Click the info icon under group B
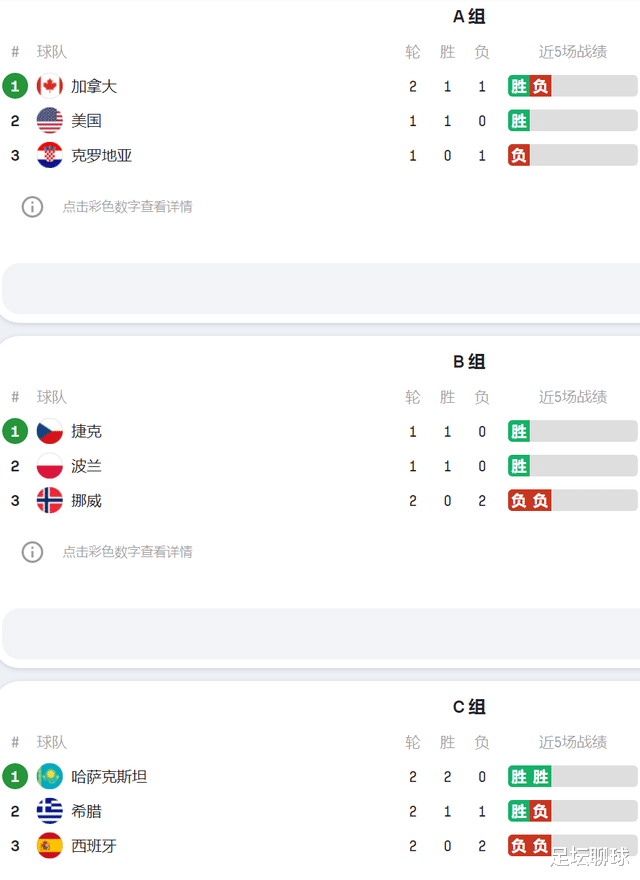The image size is (640, 880). pyautogui.click(x=32, y=552)
